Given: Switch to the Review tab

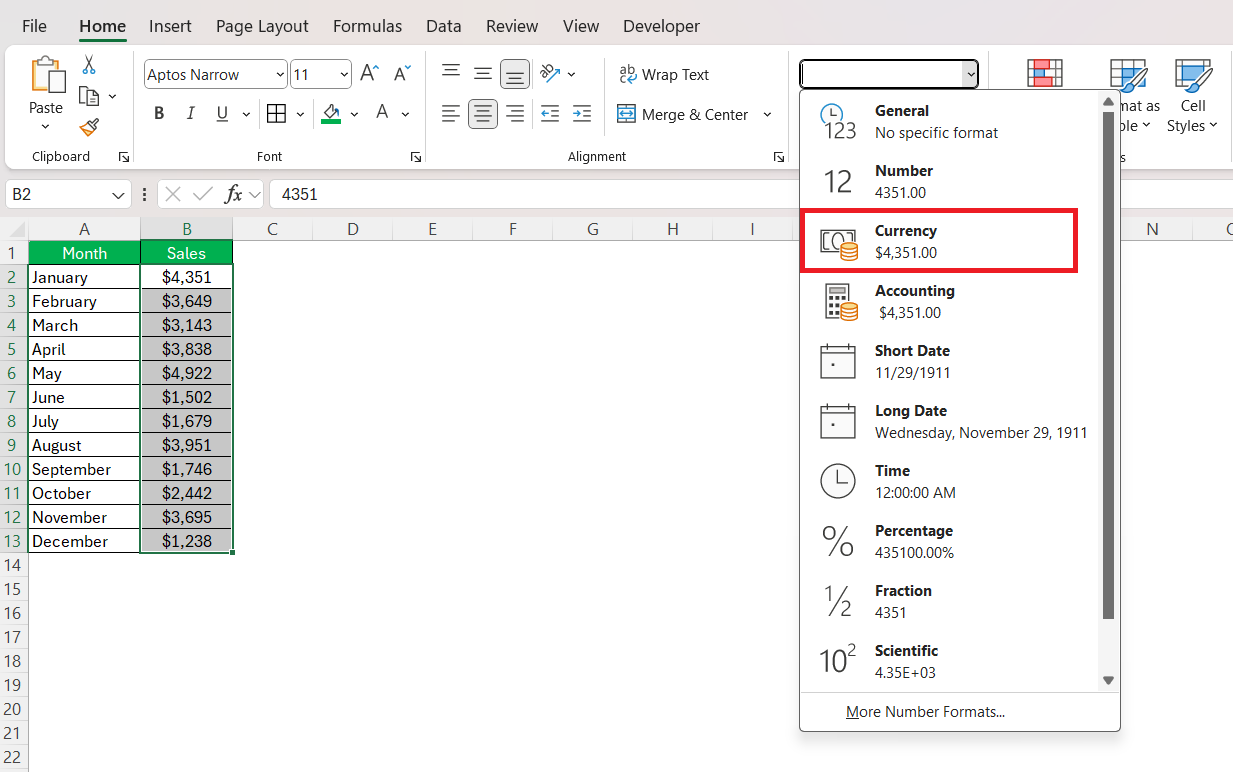Looking at the screenshot, I should click(x=512, y=26).
